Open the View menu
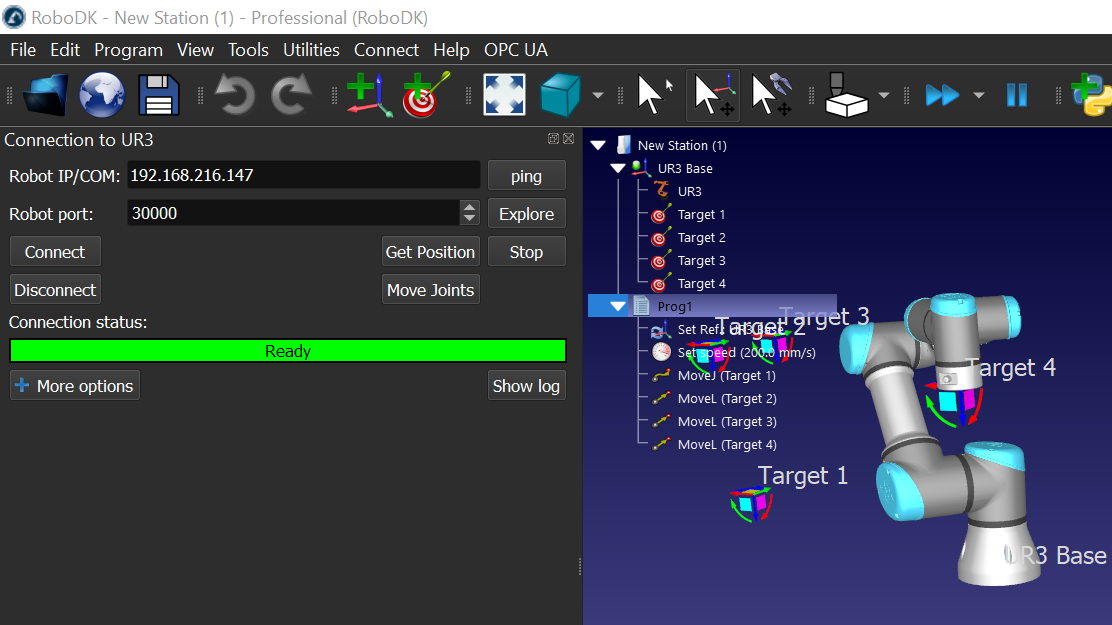Screen dimensions: 1112x625 coord(195,50)
